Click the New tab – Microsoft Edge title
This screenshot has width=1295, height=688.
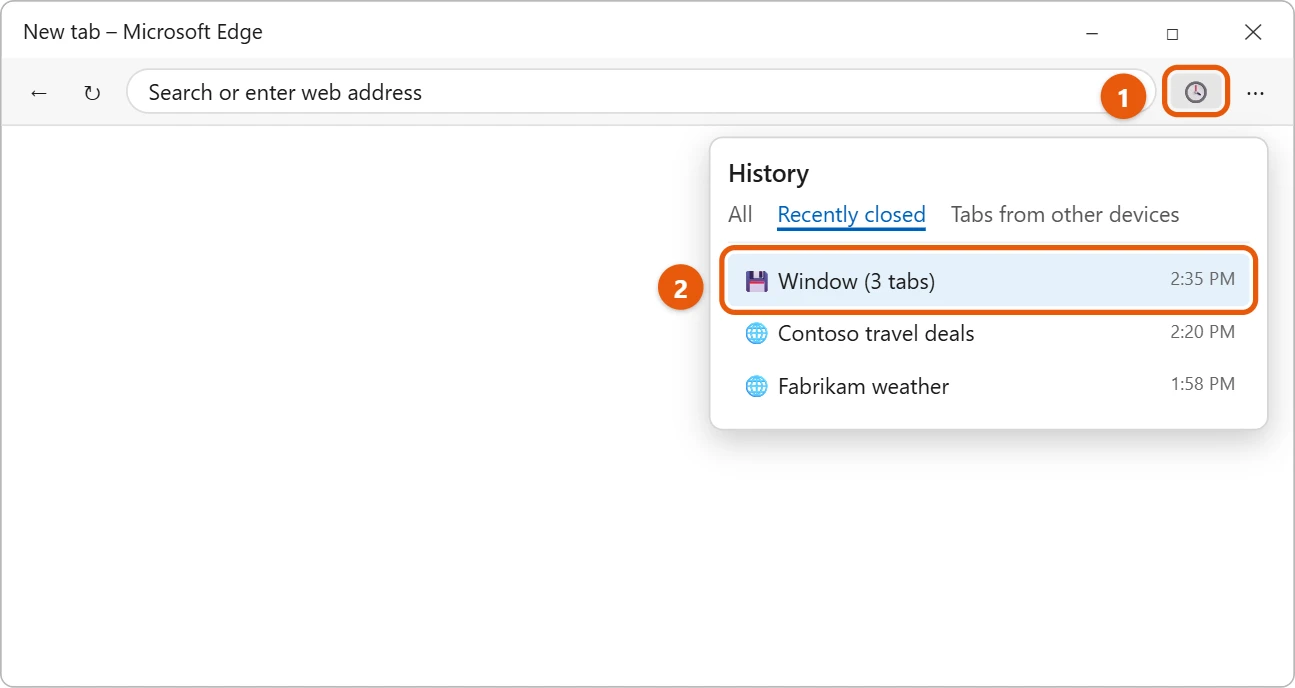coord(143,32)
